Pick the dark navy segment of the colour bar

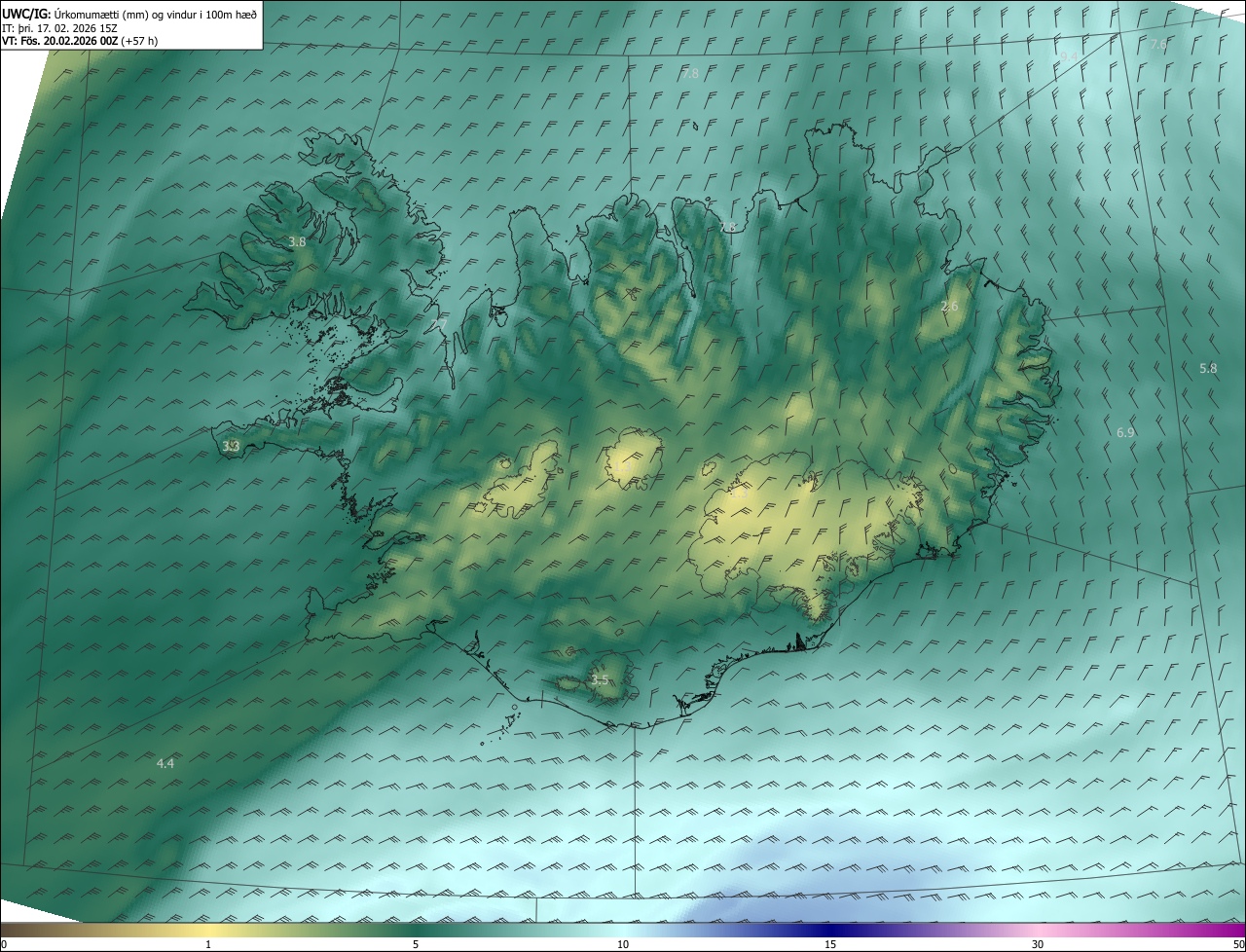coord(830,930)
